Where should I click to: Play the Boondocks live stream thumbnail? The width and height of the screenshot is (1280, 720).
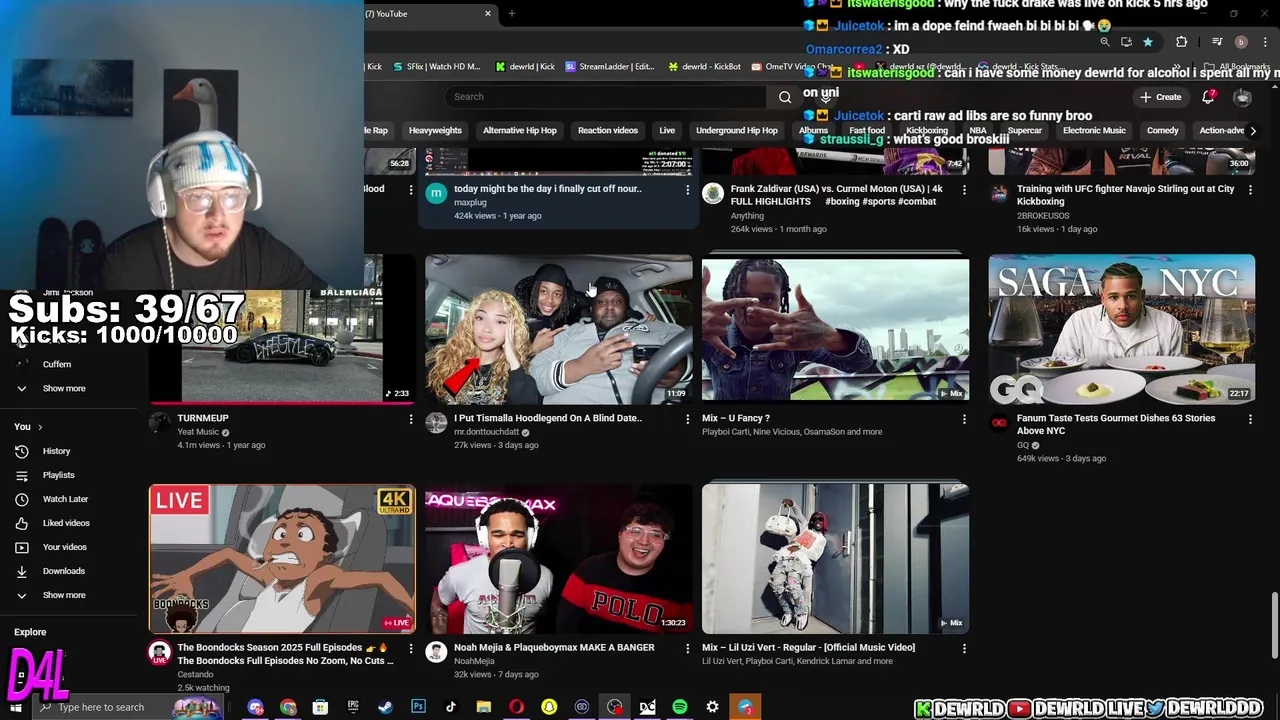(282, 559)
